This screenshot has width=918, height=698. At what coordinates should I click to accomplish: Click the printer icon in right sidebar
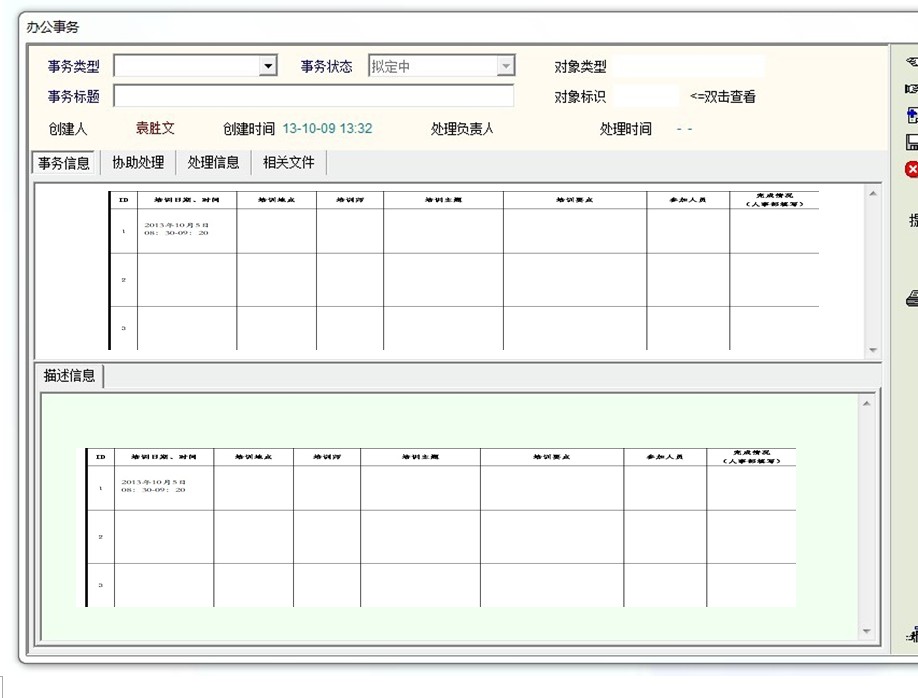tap(912, 297)
